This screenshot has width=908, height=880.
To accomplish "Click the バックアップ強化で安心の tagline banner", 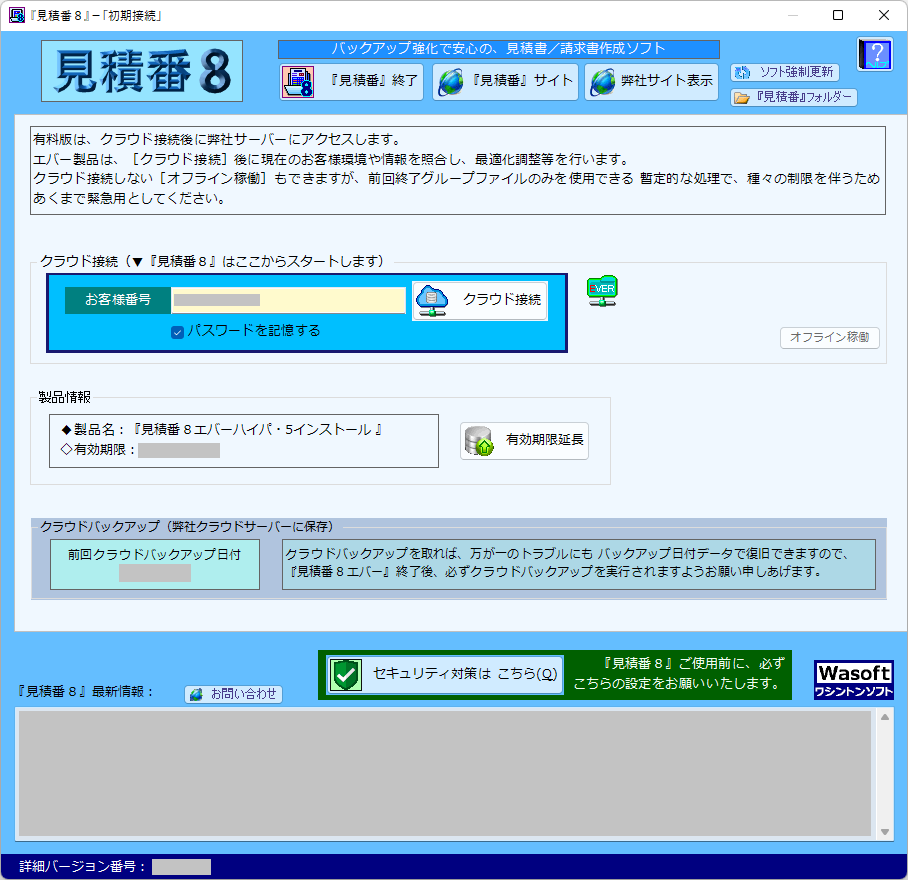I will pyautogui.click(x=499, y=49).
